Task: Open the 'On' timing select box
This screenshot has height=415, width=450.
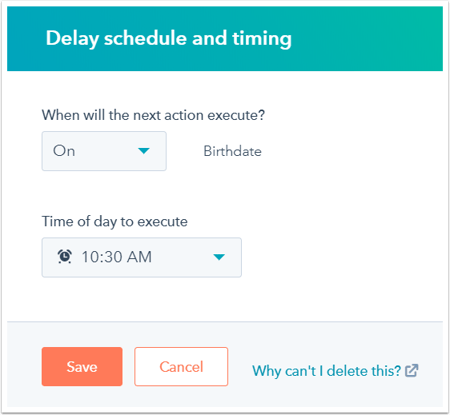Action: tap(104, 151)
